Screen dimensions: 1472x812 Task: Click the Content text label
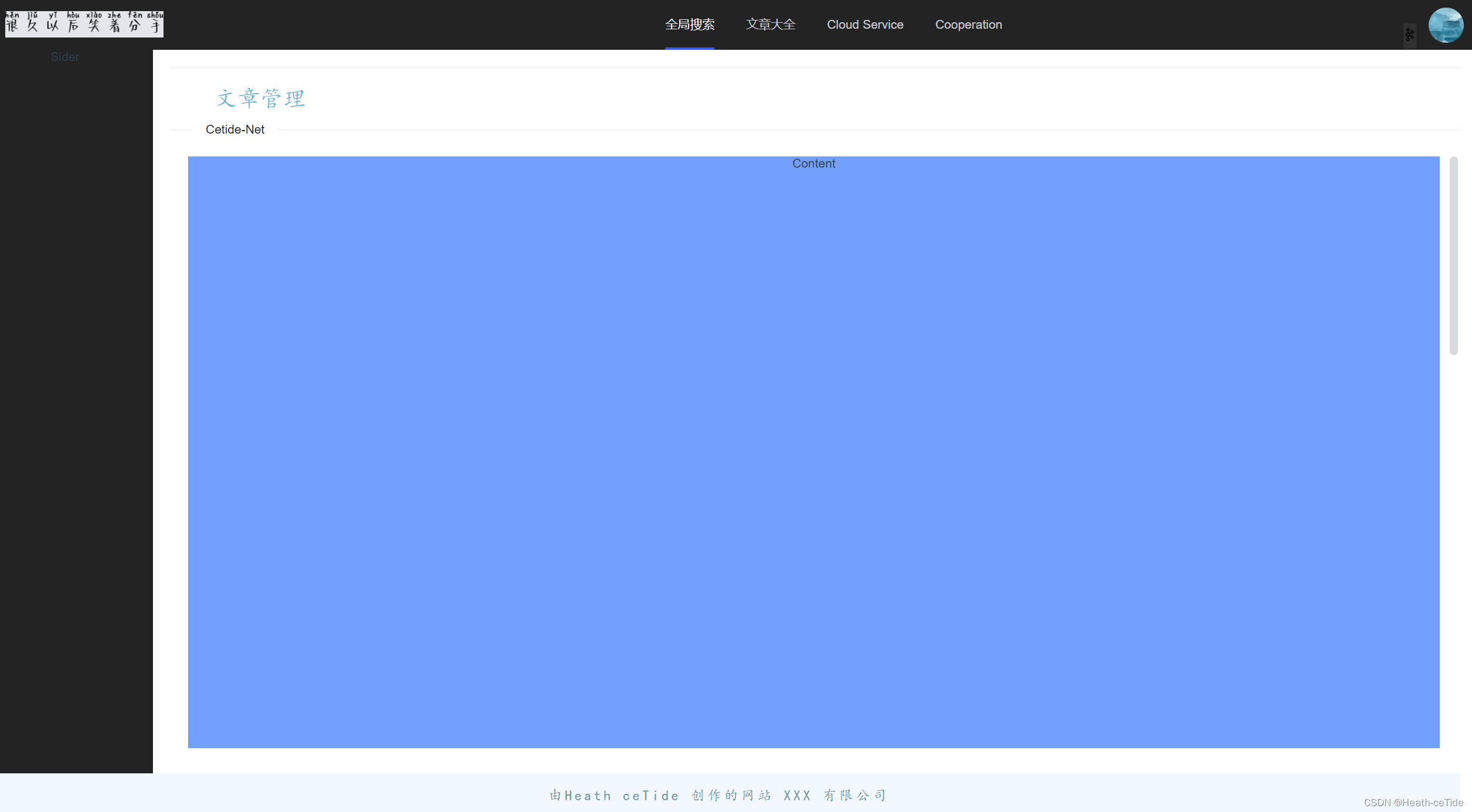point(813,163)
